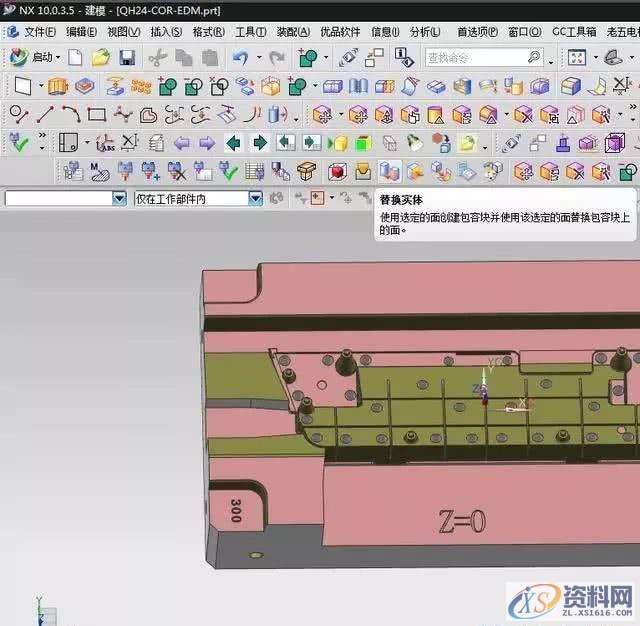Image resolution: width=640 pixels, height=626 pixels.
Task: Click the ABS coordinate icon
Action: [105, 143]
